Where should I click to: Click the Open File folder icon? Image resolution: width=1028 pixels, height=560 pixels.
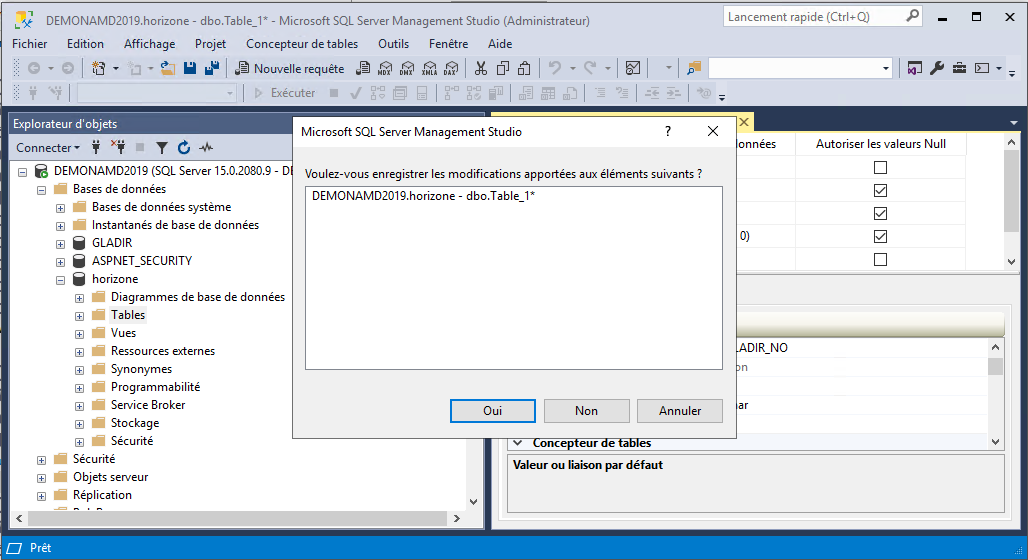168,68
